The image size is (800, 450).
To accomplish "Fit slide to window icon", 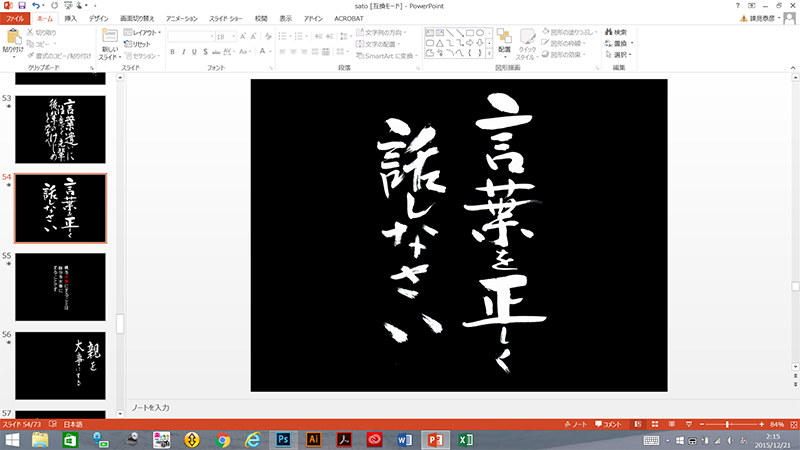I will click(791, 425).
